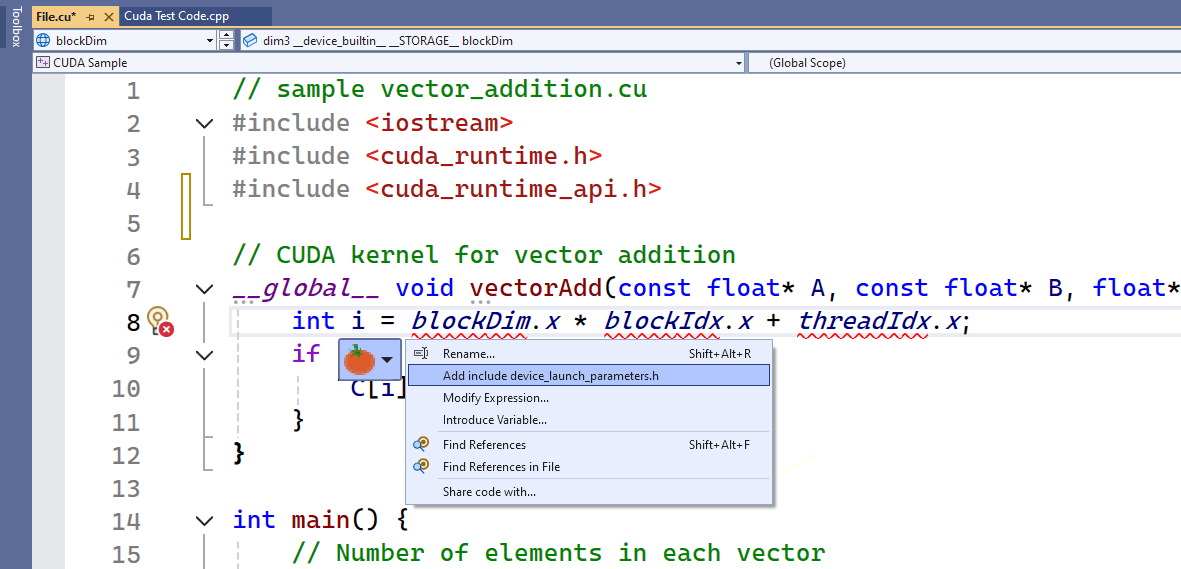Choose Introduce Variable... from the menu
Viewport: 1181px width, 569px height.
point(495,420)
